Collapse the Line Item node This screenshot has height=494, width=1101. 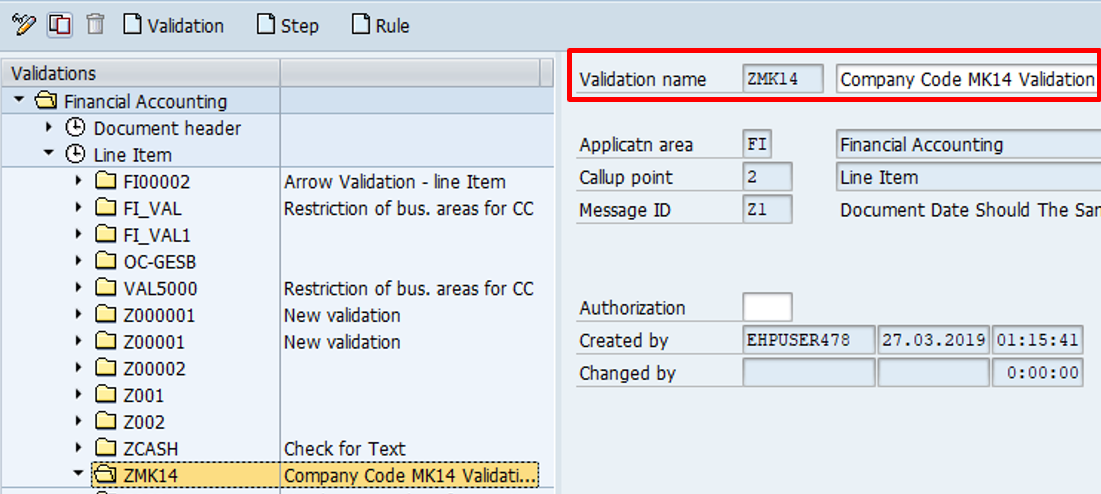tap(48, 154)
